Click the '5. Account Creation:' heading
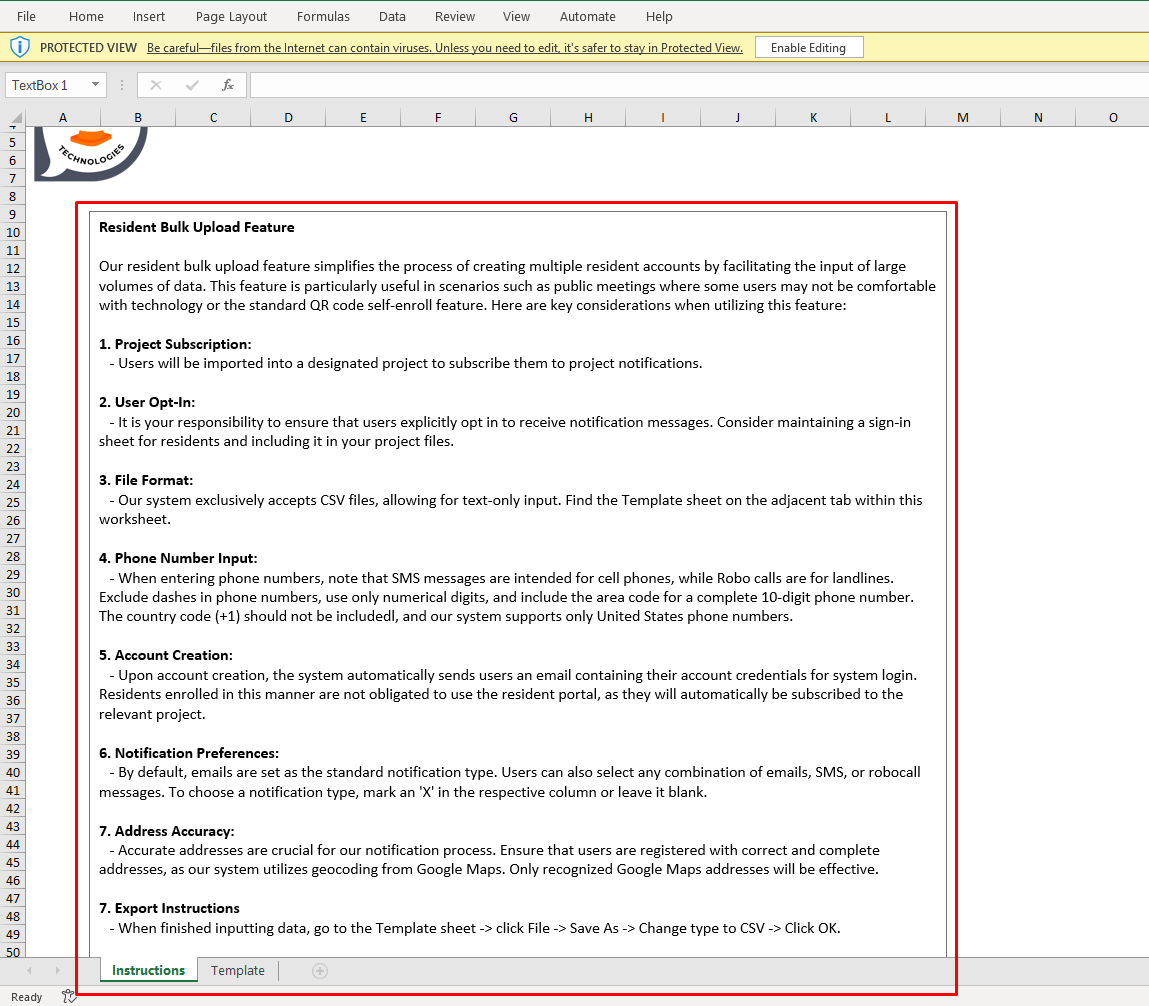 [x=166, y=656]
